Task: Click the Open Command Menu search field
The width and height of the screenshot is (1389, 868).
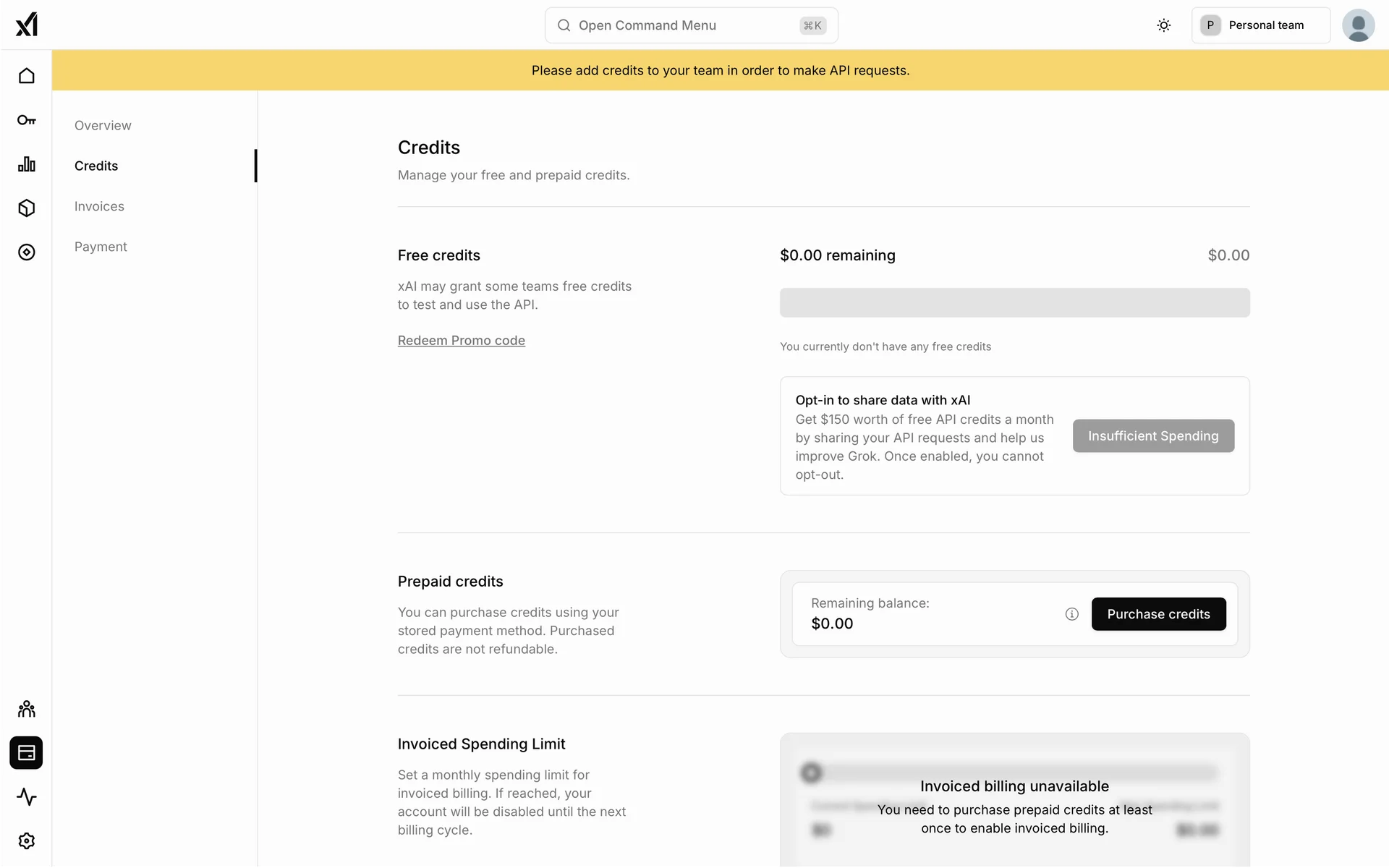Action: (691, 25)
